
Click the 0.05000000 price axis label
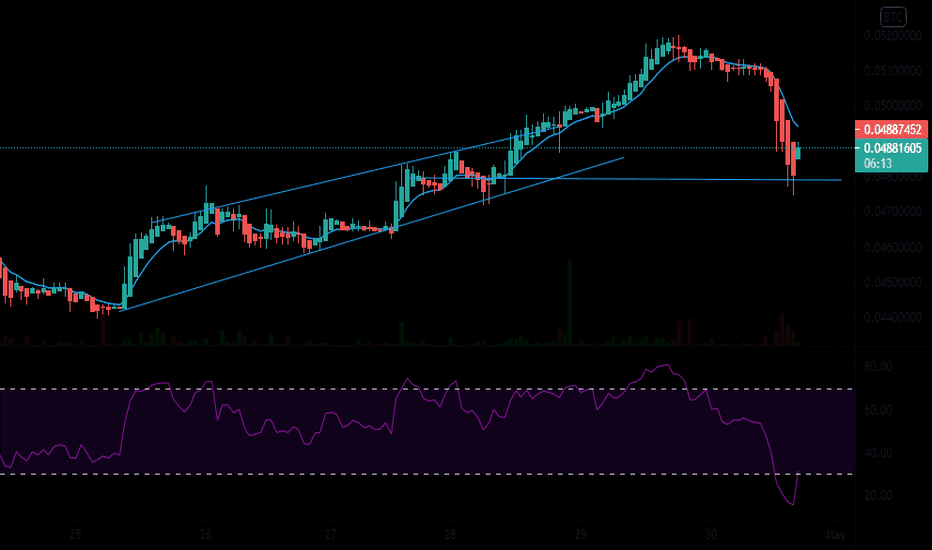coord(893,106)
